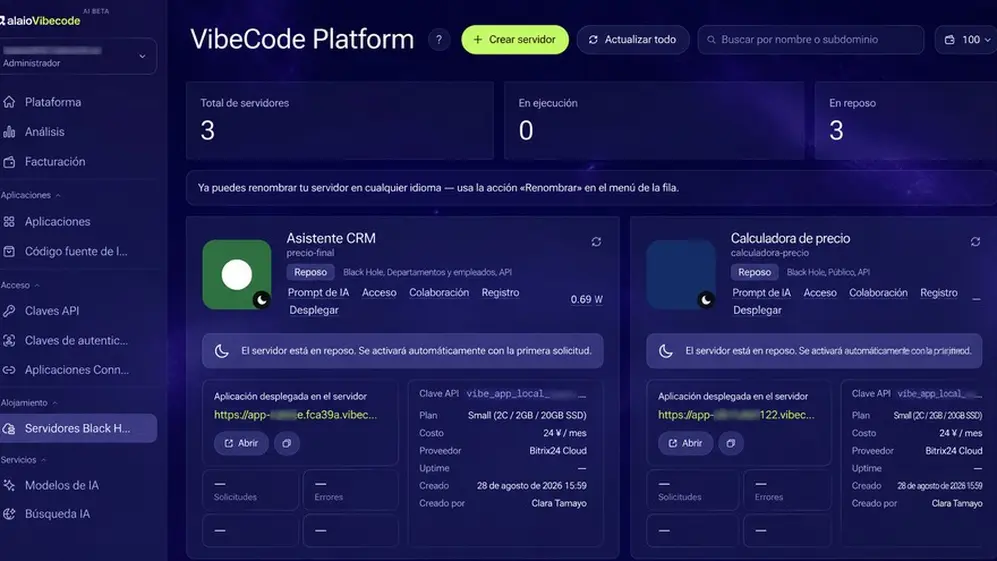This screenshot has width=997, height=561.
Task: Click Desplegar for Asistente CRM
Action: coord(313,310)
